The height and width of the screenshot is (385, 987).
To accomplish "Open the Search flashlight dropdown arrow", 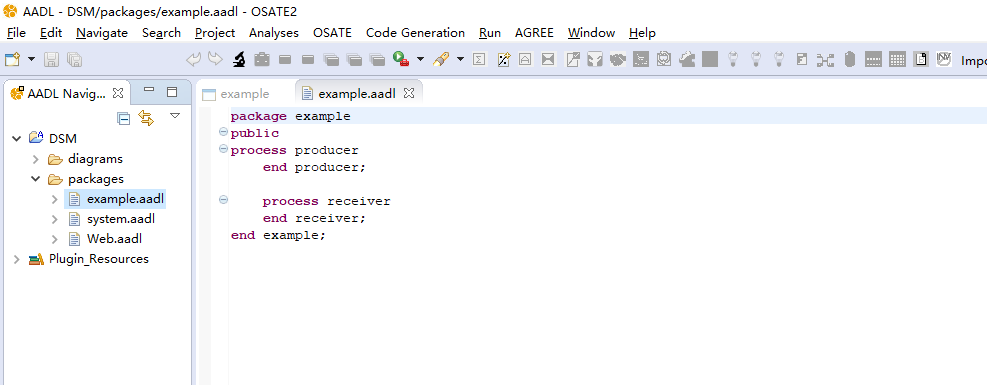I will 460,59.
